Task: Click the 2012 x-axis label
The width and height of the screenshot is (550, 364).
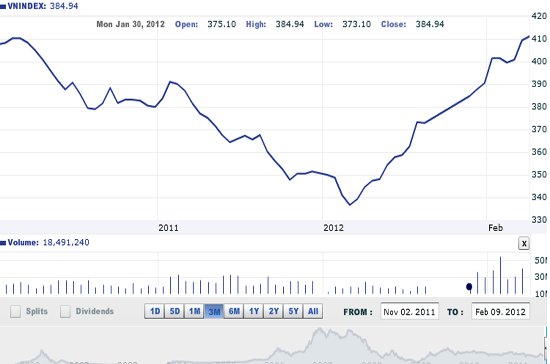Action: coord(333,228)
